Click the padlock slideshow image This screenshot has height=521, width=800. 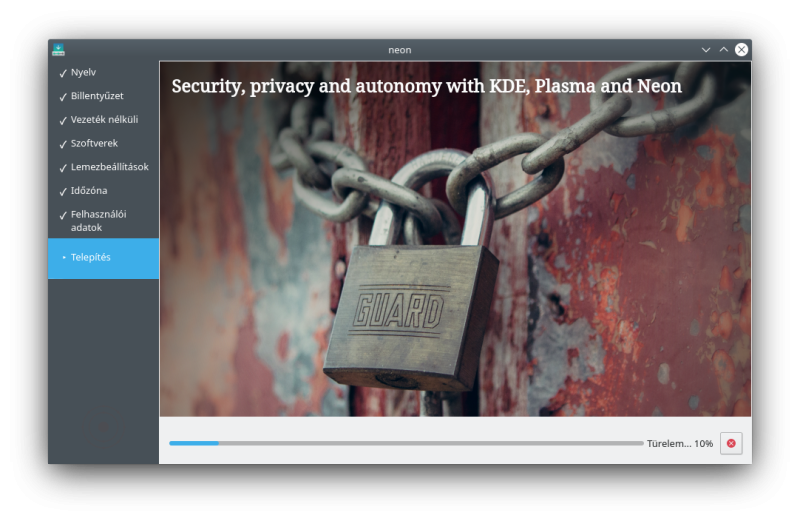point(455,239)
